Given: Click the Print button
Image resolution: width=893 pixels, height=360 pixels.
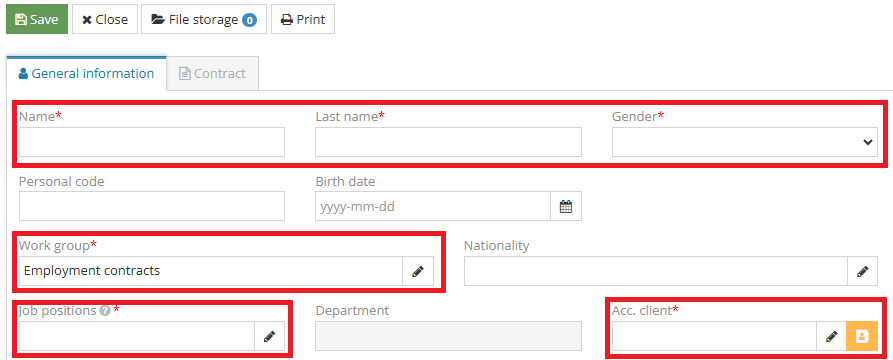Looking at the screenshot, I should tap(303, 19).
